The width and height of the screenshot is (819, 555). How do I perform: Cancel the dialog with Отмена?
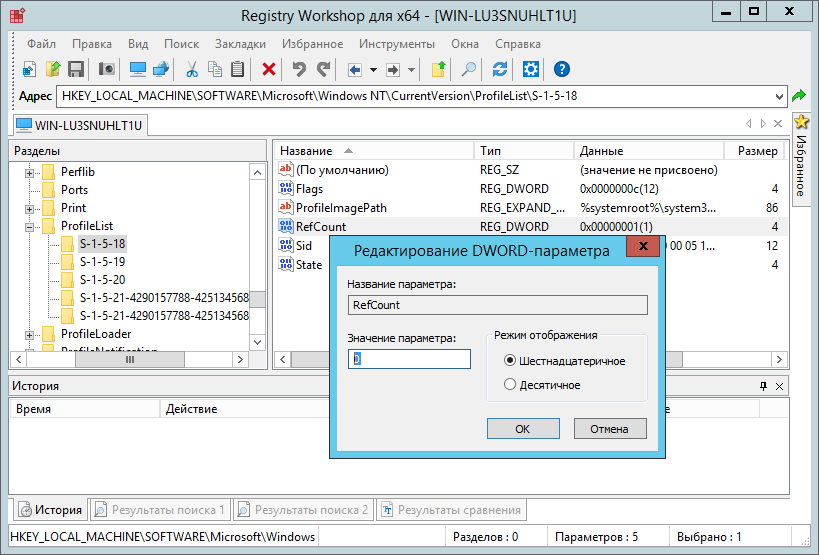610,429
